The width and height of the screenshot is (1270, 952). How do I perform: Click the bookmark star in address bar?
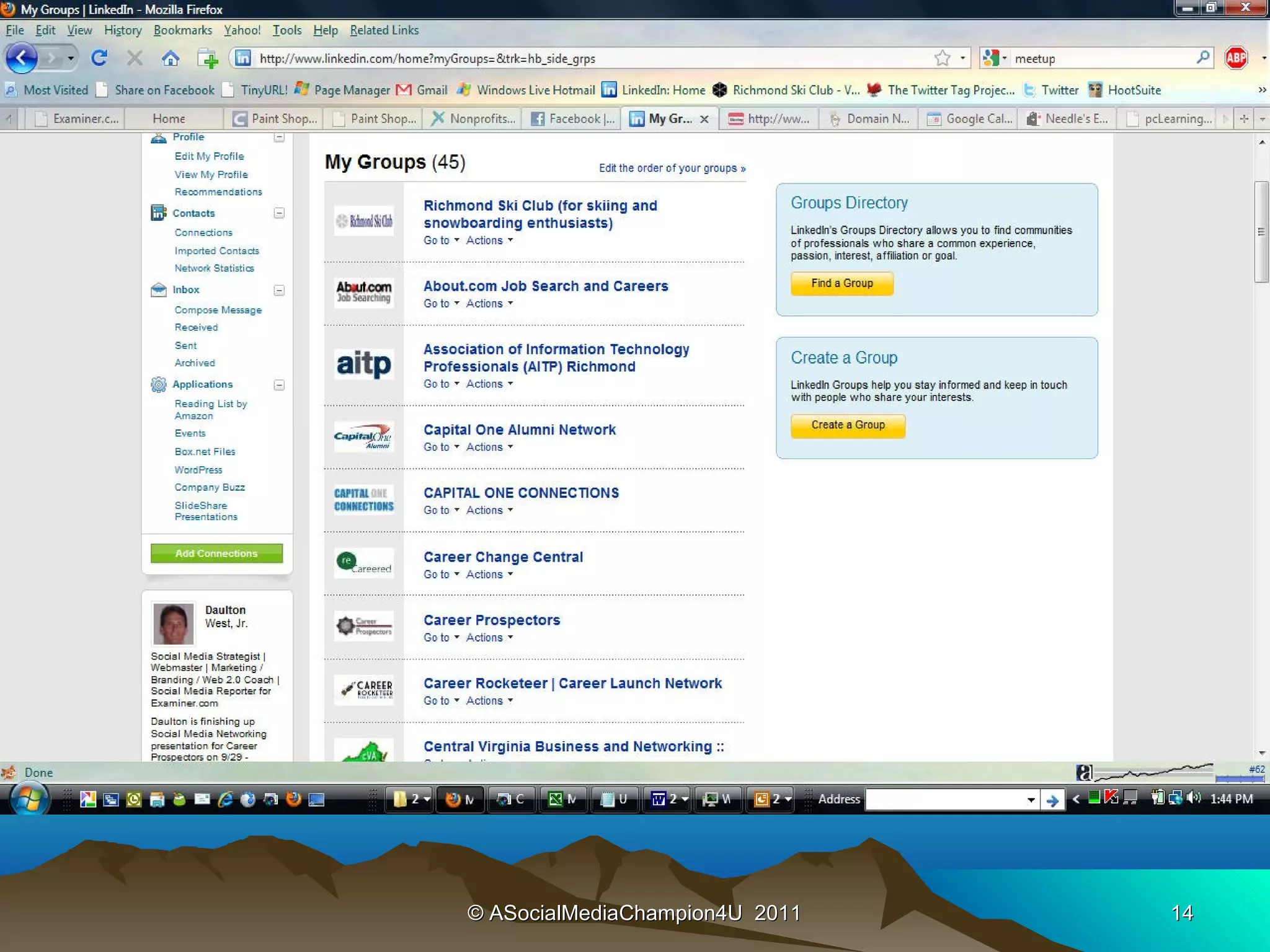click(942, 58)
